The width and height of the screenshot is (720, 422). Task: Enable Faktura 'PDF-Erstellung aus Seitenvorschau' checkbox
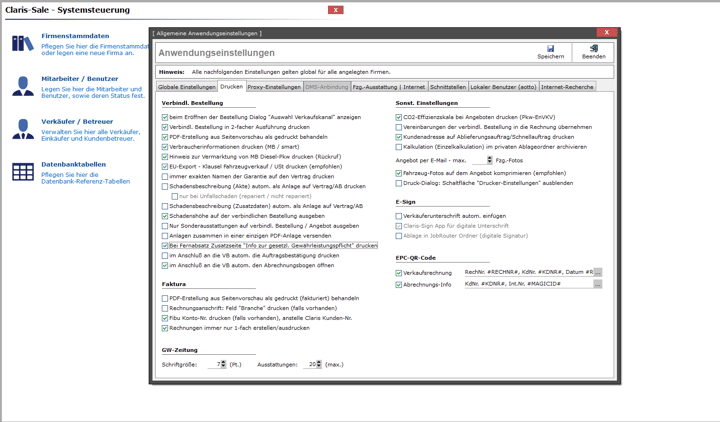pyautogui.click(x=165, y=298)
